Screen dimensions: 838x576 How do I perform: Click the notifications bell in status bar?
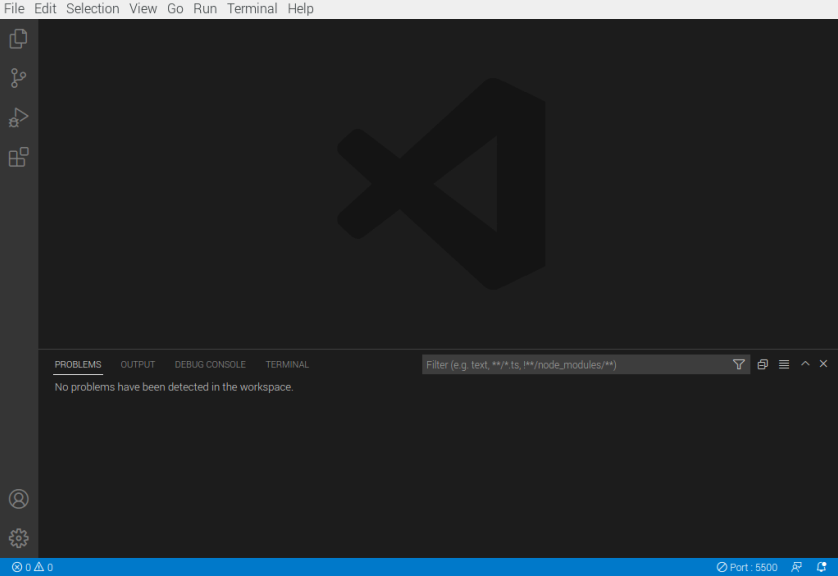(821, 567)
